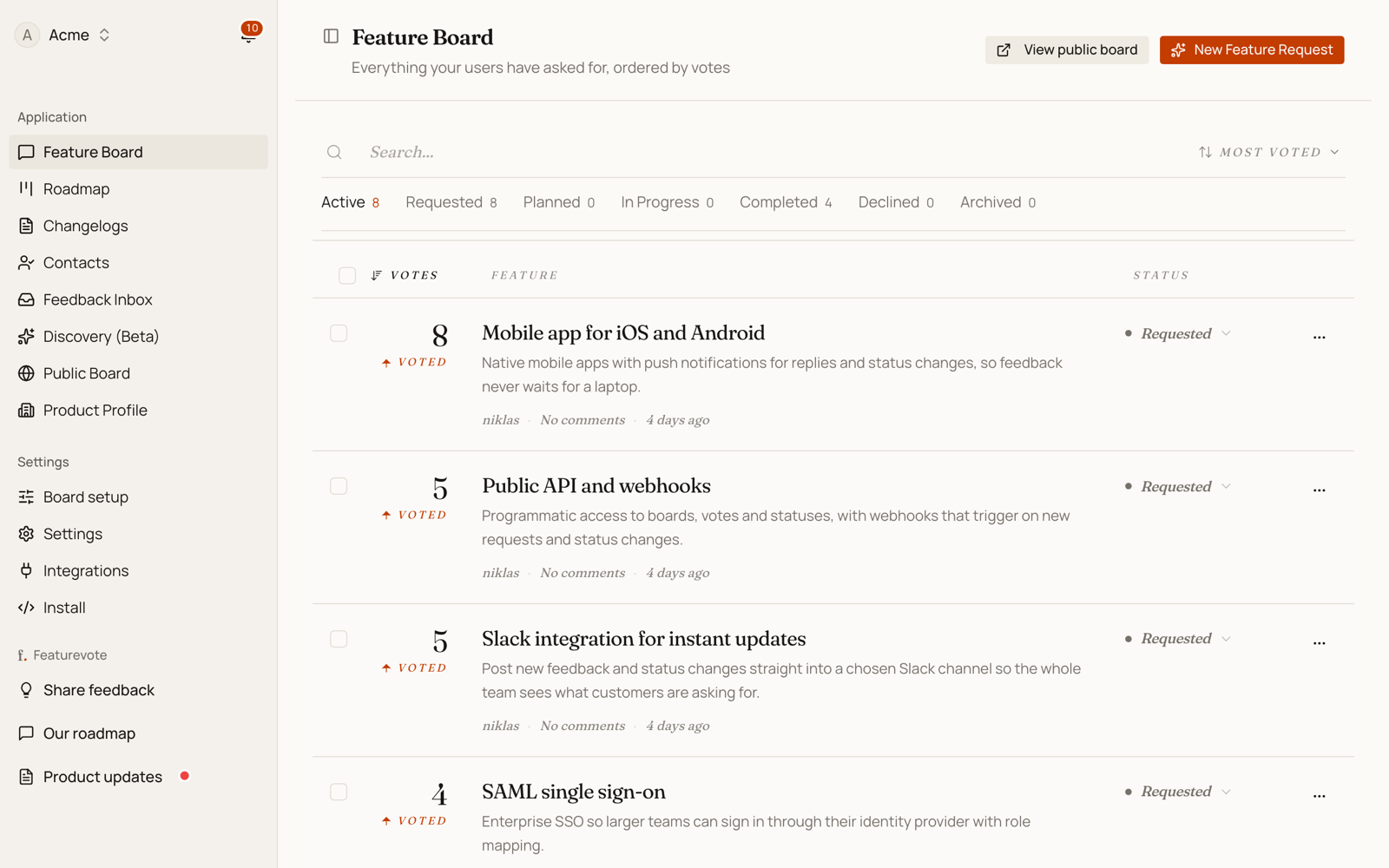
Task: Open status dropdown for Slack integration row
Action: [x=1178, y=639]
